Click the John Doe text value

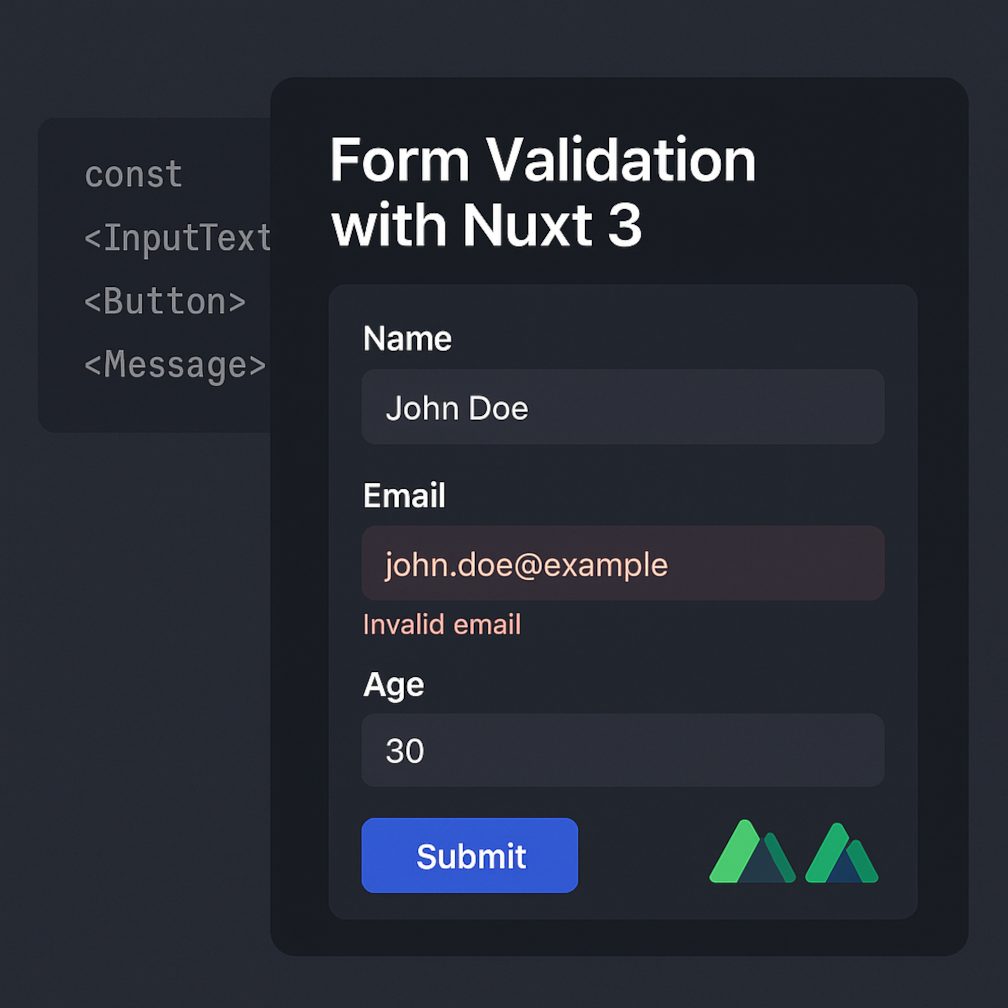click(456, 408)
